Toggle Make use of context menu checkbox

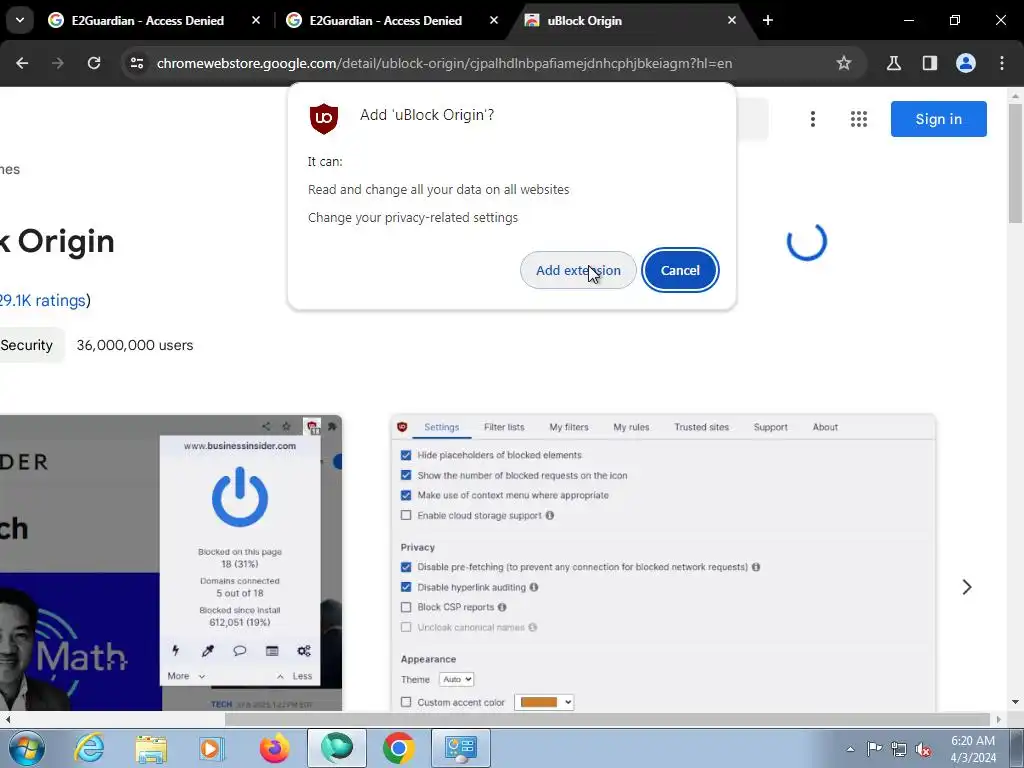[x=406, y=495]
